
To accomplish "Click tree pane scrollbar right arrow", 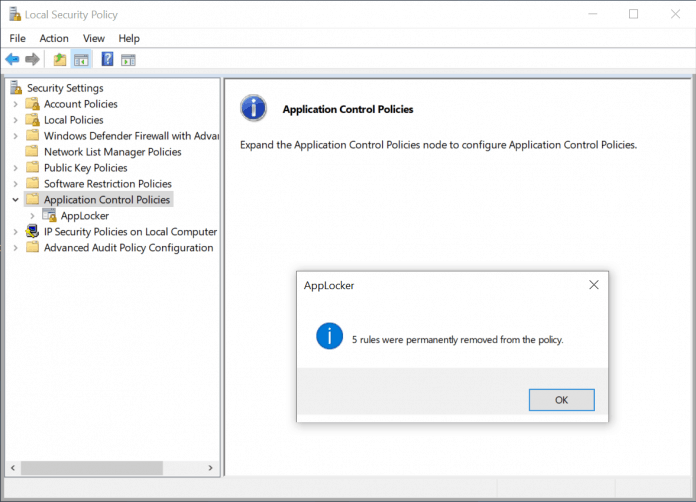I will tap(210, 468).
